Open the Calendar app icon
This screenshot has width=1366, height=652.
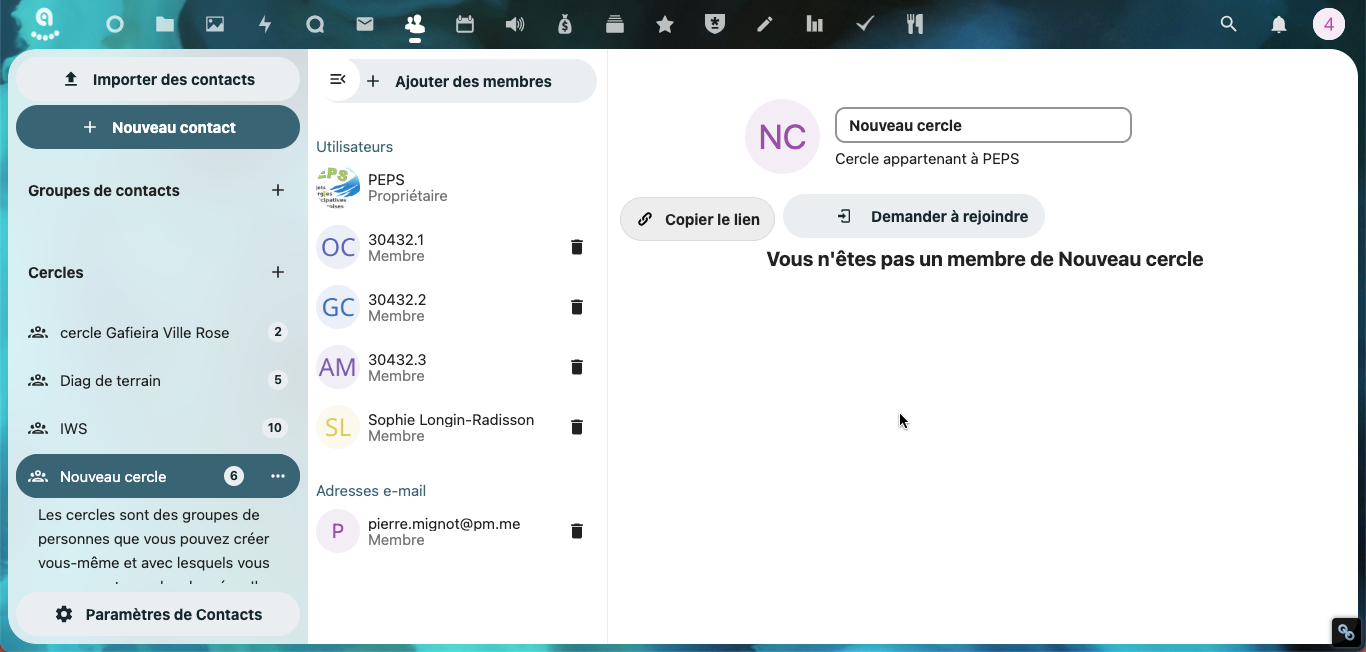465,25
